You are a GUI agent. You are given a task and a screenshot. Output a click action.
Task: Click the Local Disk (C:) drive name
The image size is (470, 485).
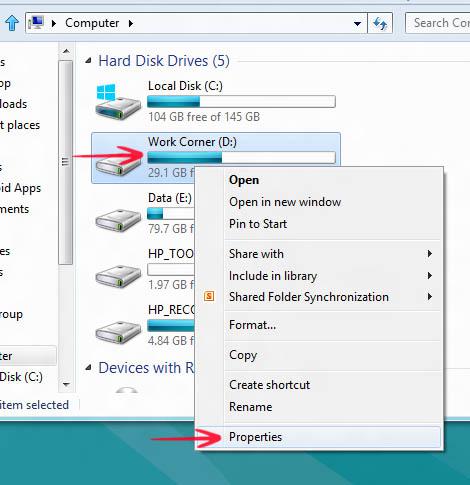point(185,86)
